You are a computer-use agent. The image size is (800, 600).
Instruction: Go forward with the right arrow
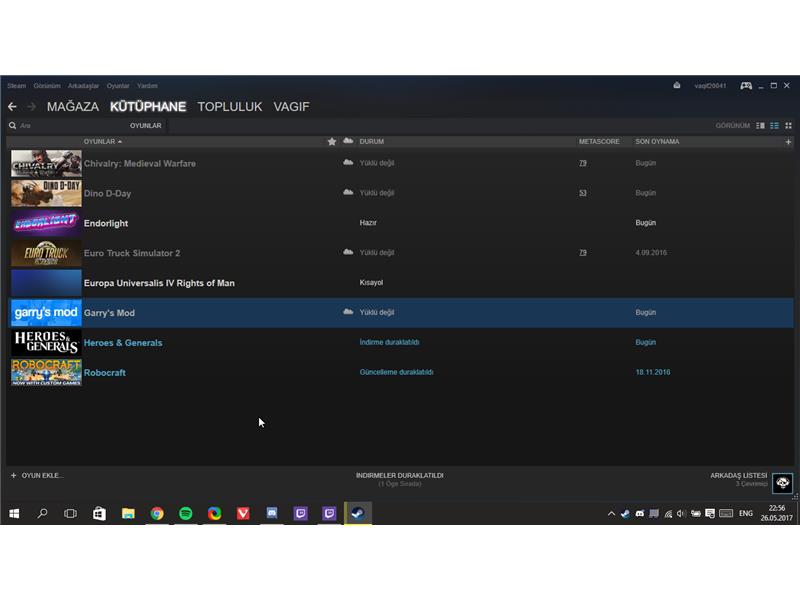point(31,107)
